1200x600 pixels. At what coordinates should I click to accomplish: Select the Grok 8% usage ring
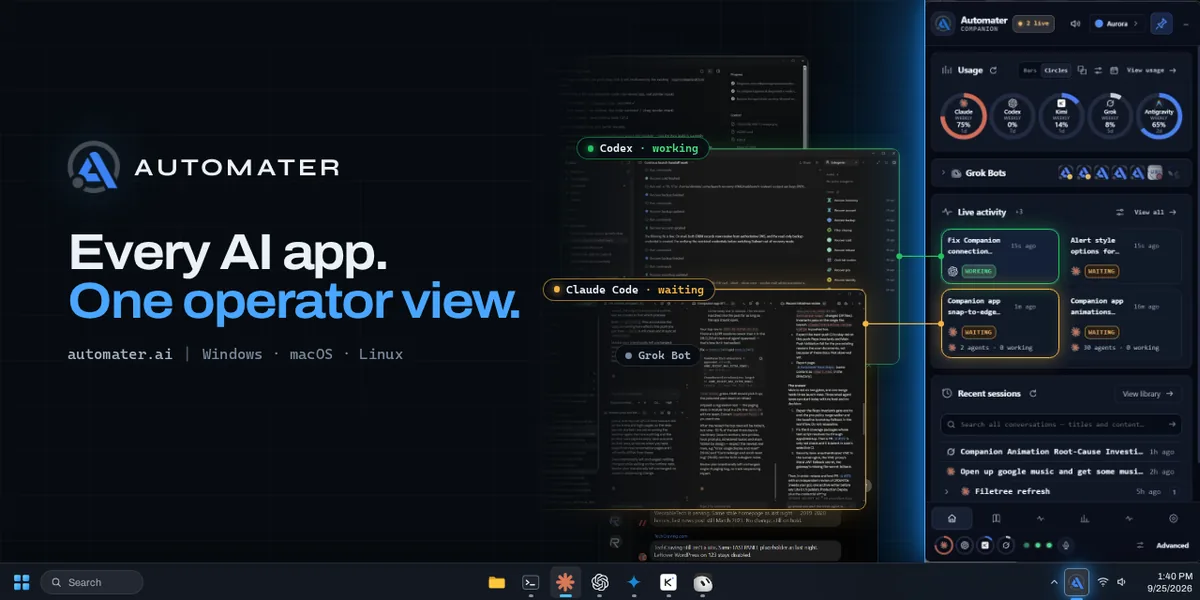pyautogui.click(x=1110, y=116)
